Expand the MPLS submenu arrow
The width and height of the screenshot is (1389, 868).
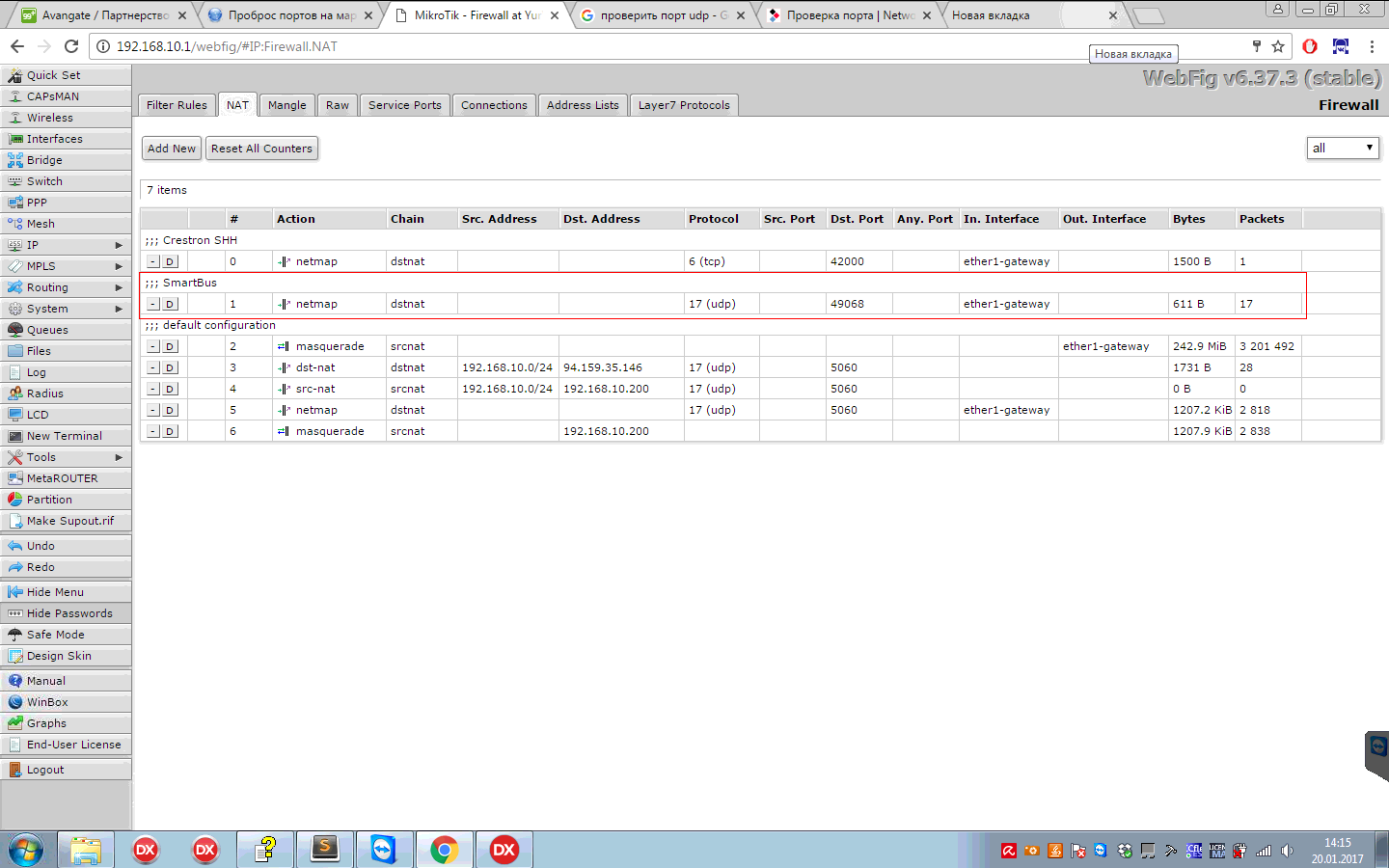[119, 266]
